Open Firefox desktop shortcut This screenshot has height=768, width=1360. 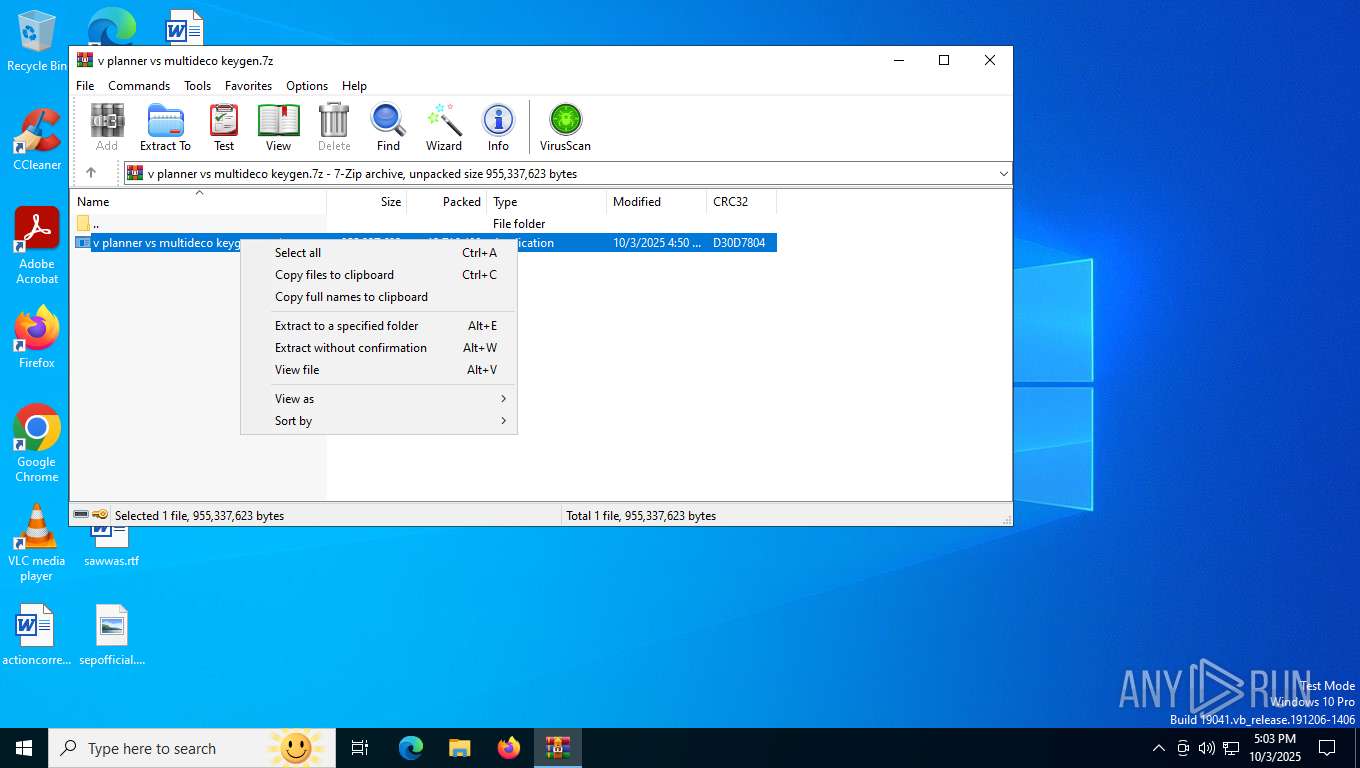point(37,338)
